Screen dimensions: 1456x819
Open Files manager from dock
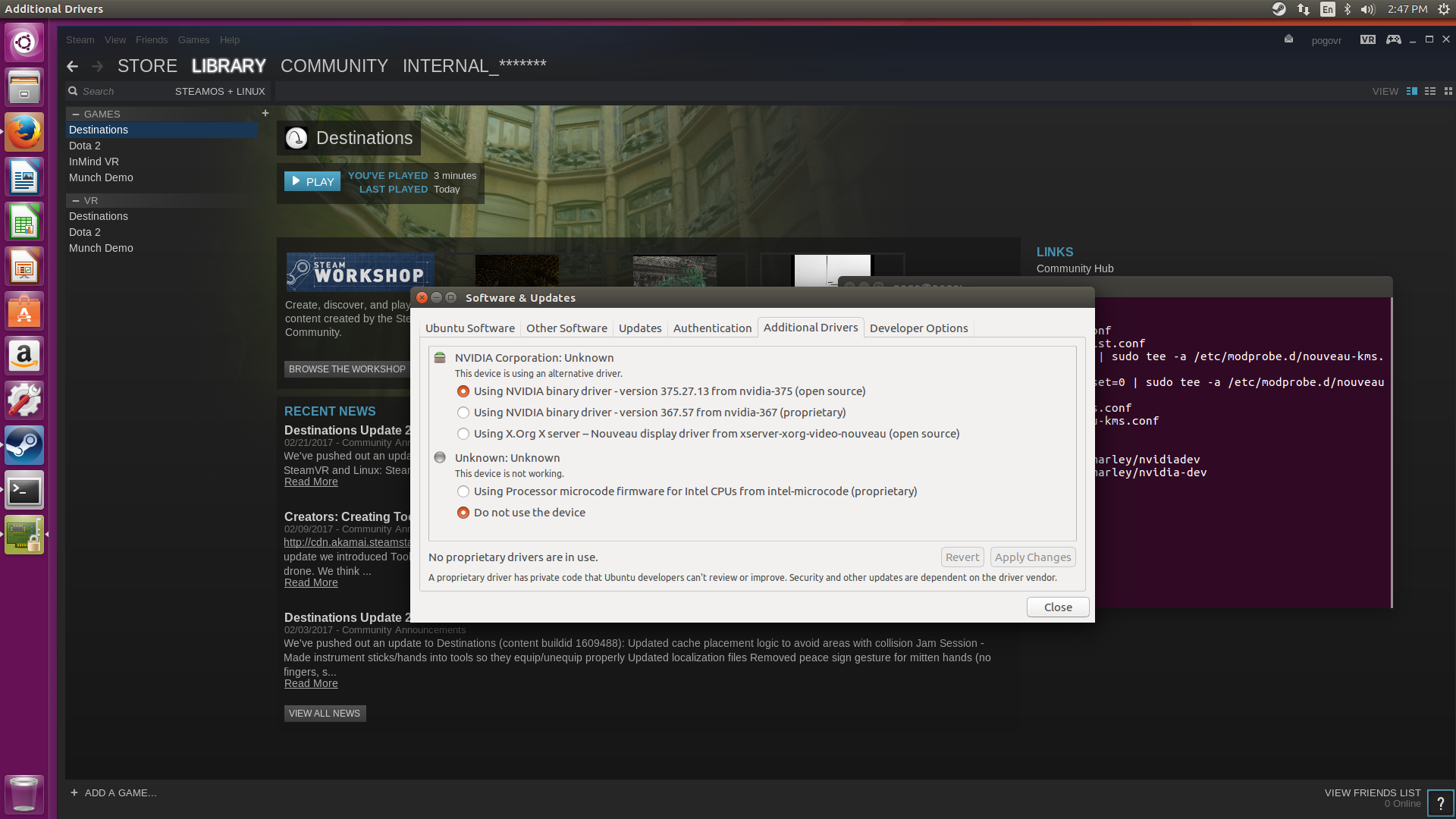coord(24,87)
